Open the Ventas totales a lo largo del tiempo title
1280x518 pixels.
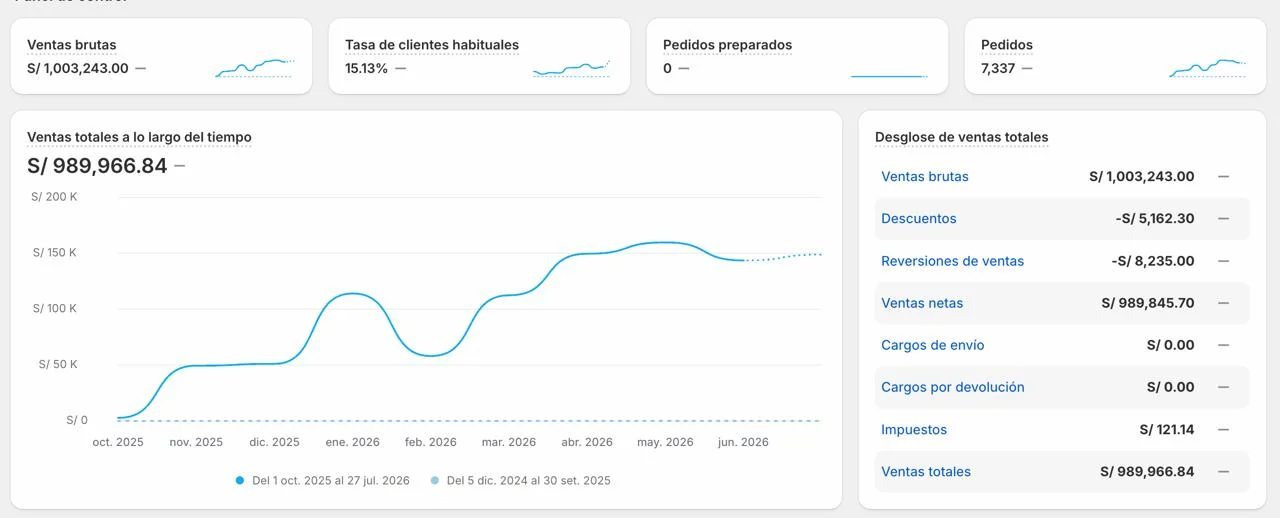click(x=139, y=137)
